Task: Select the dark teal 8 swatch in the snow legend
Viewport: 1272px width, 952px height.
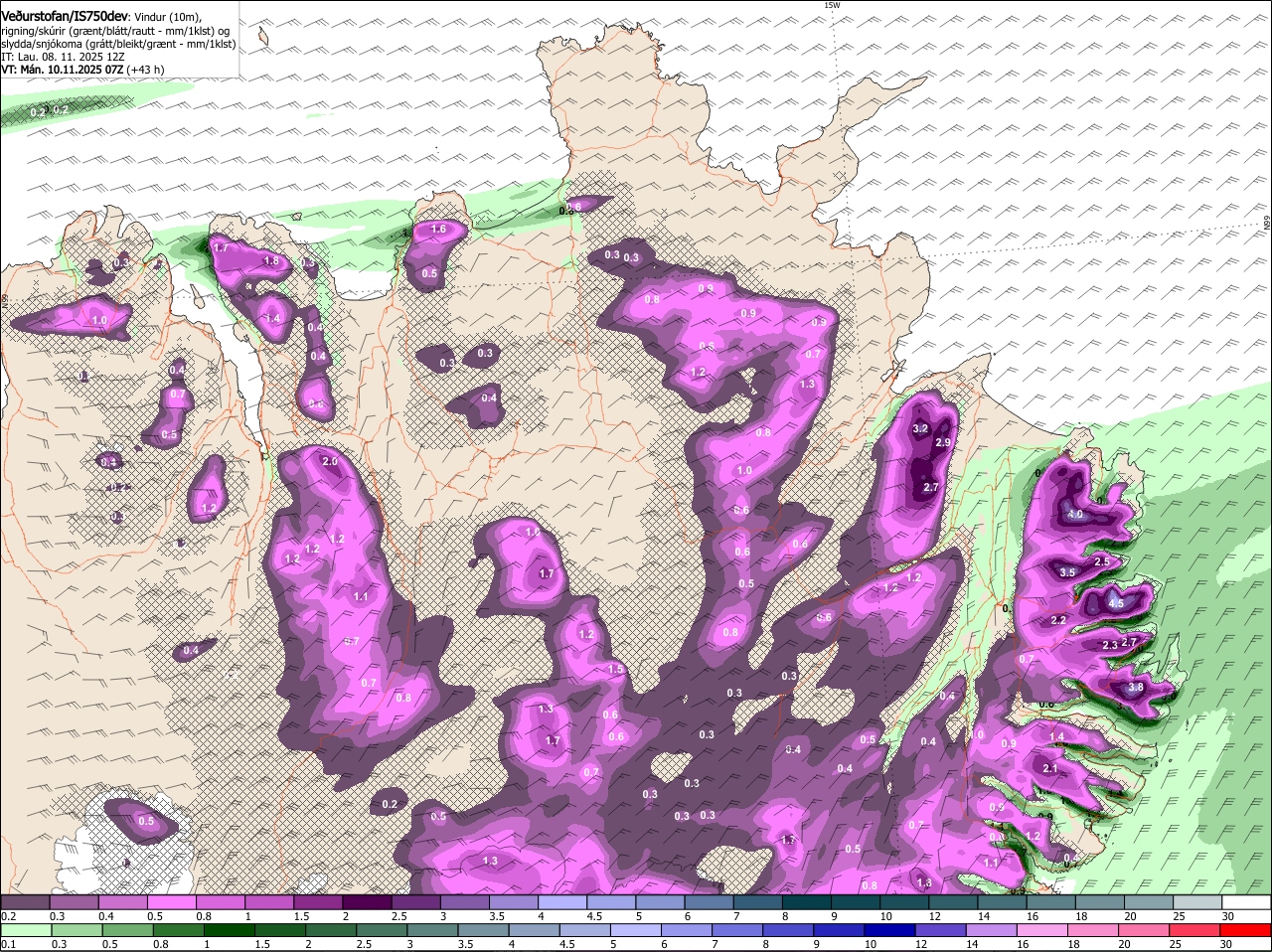Action: coord(807,902)
